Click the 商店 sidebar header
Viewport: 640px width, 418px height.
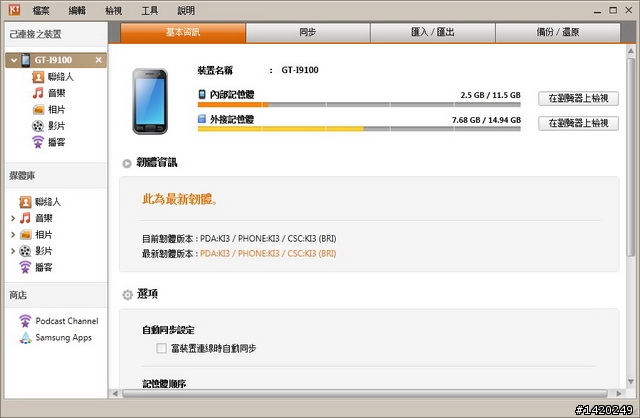[x=18, y=295]
